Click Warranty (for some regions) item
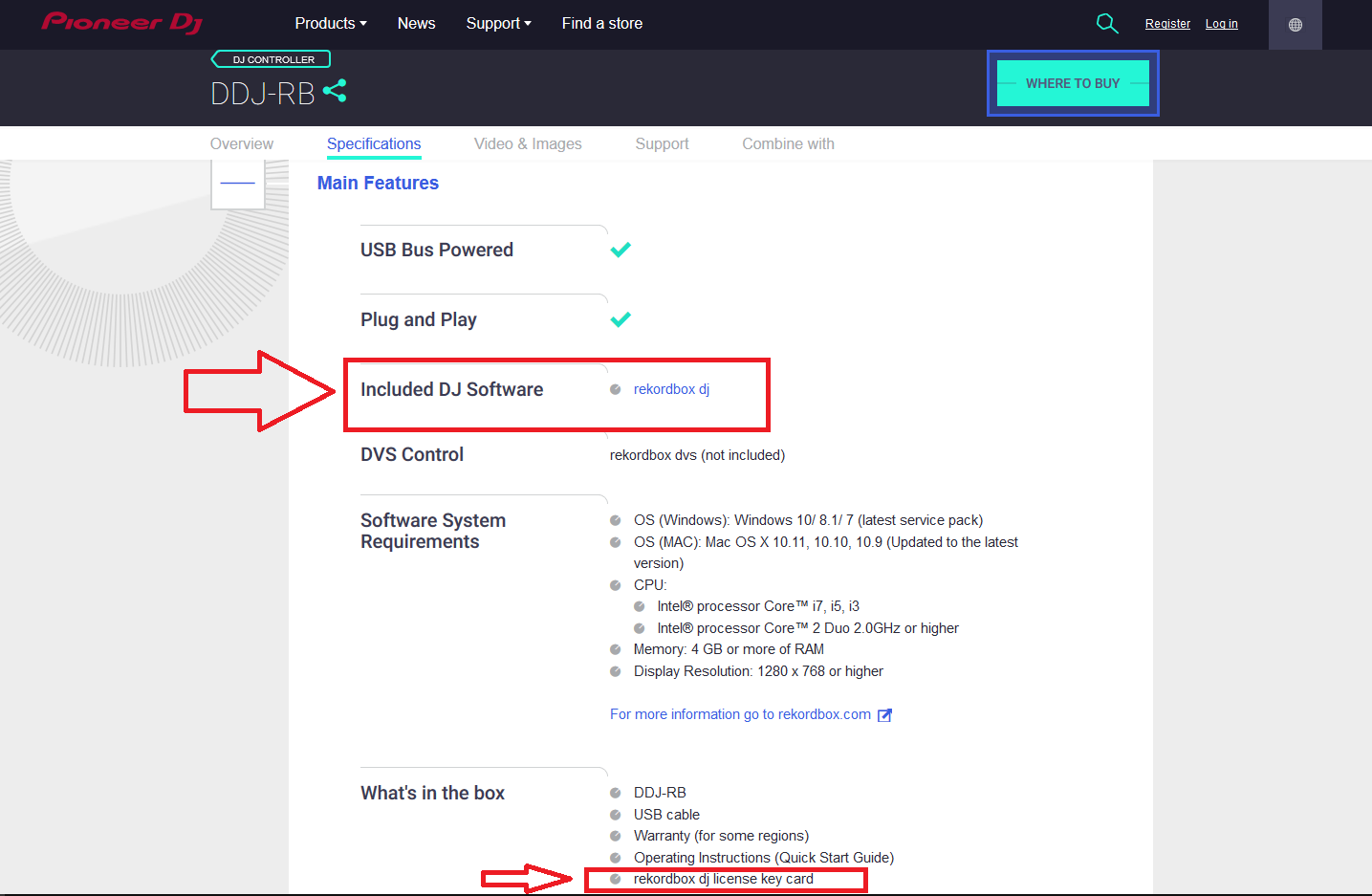This screenshot has width=1372, height=896. click(x=721, y=836)
